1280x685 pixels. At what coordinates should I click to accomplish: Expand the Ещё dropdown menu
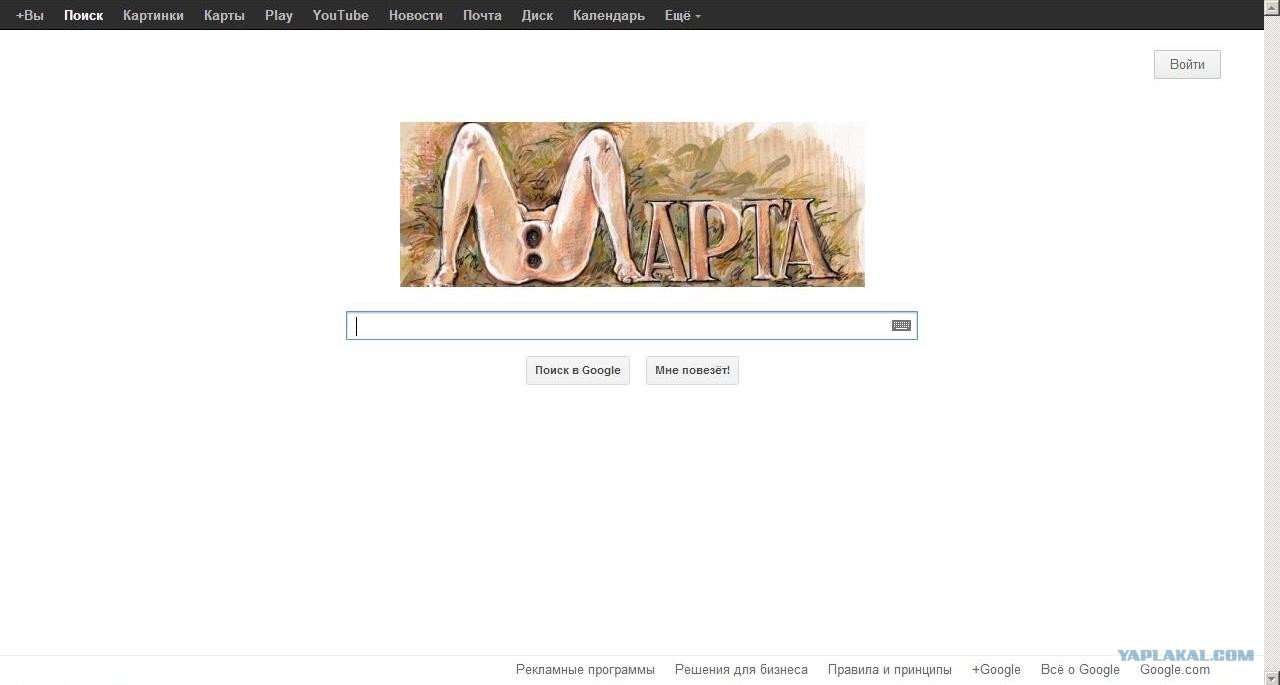click(683, 15)
